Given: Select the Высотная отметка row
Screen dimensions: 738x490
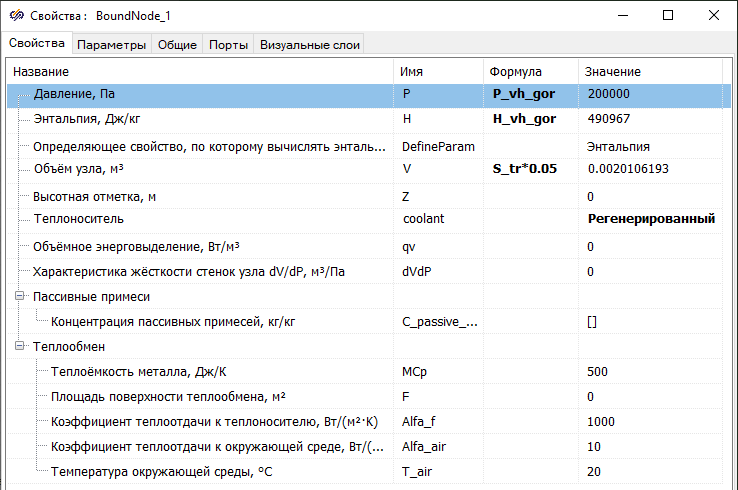Looking at the screenshot, I should pos(200,197).
